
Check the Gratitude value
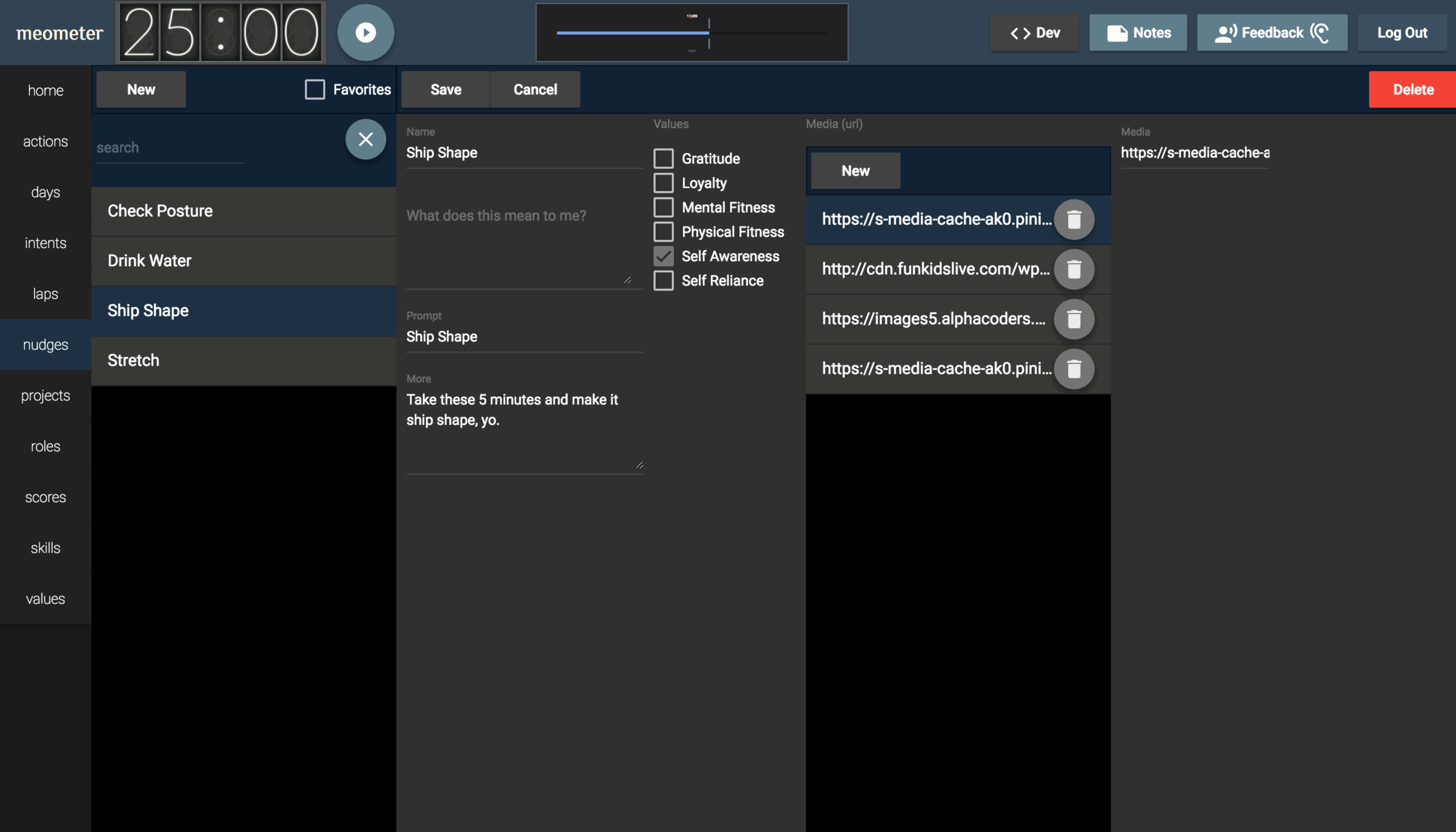(x=663, y=158)
